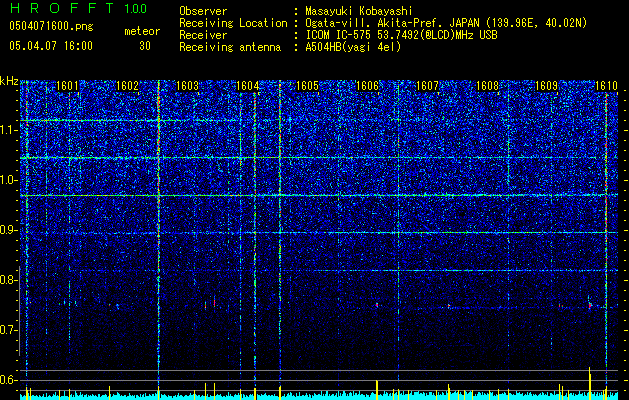Click the 1.0 frequency axis label
The width and height of the screenshot is (629, 400).
[x=9, y=180]
